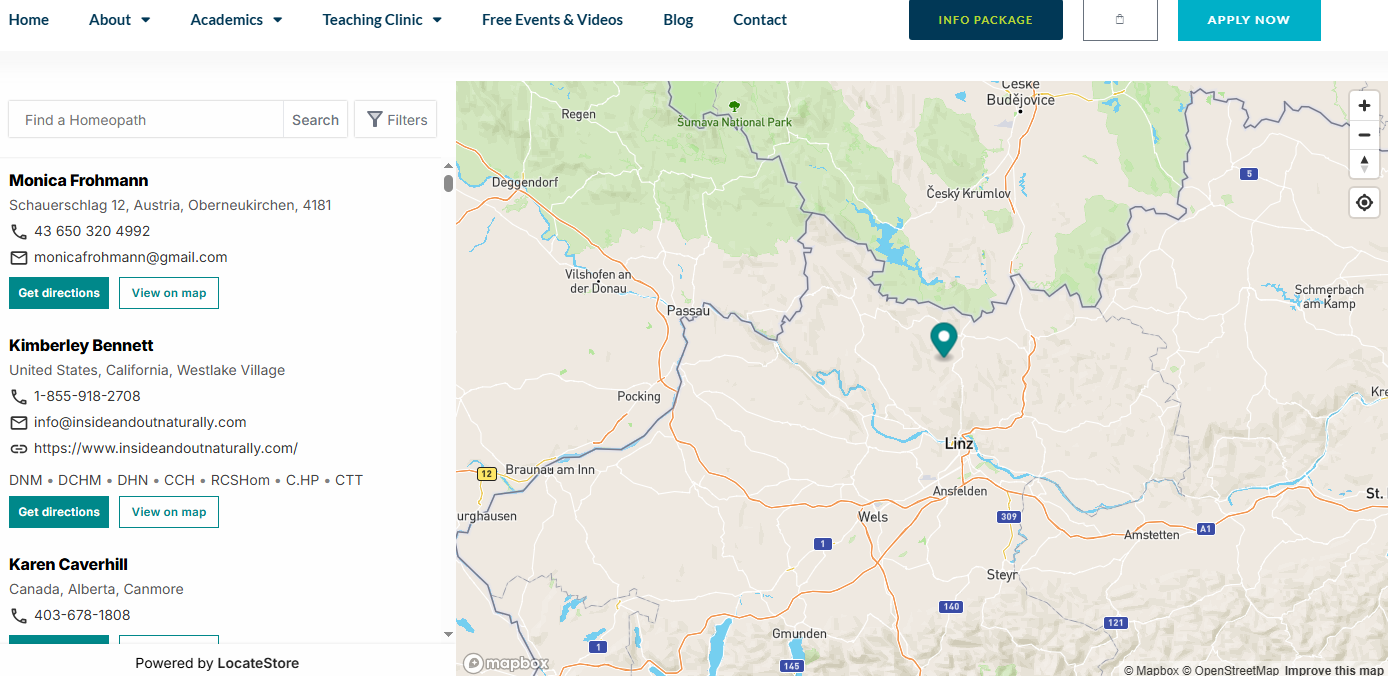Click Kimberley Bennett's website link icon
This screenshot has height=676, width=1388.
point(19,448)
